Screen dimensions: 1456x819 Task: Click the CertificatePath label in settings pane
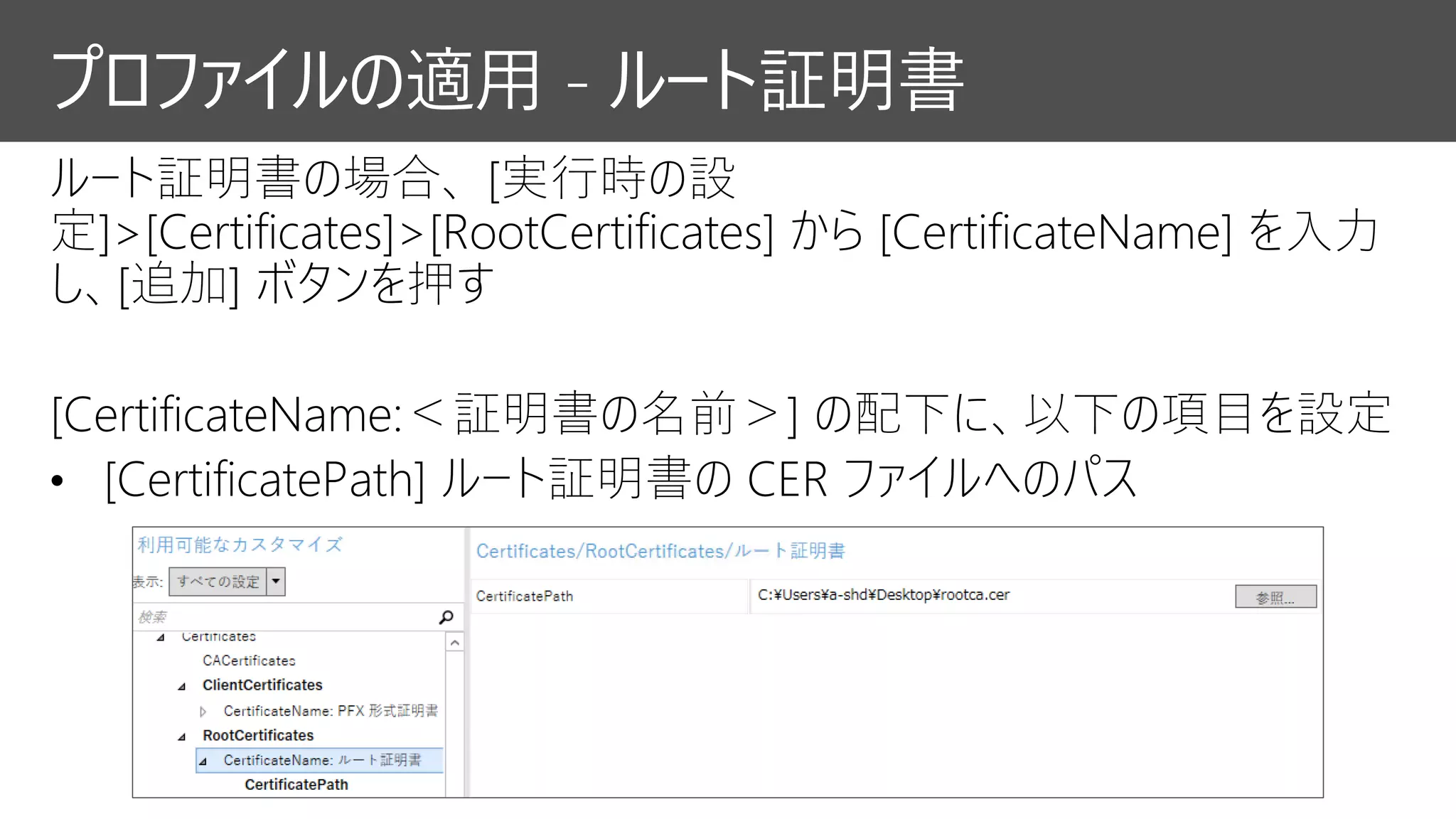coord(525,596)
